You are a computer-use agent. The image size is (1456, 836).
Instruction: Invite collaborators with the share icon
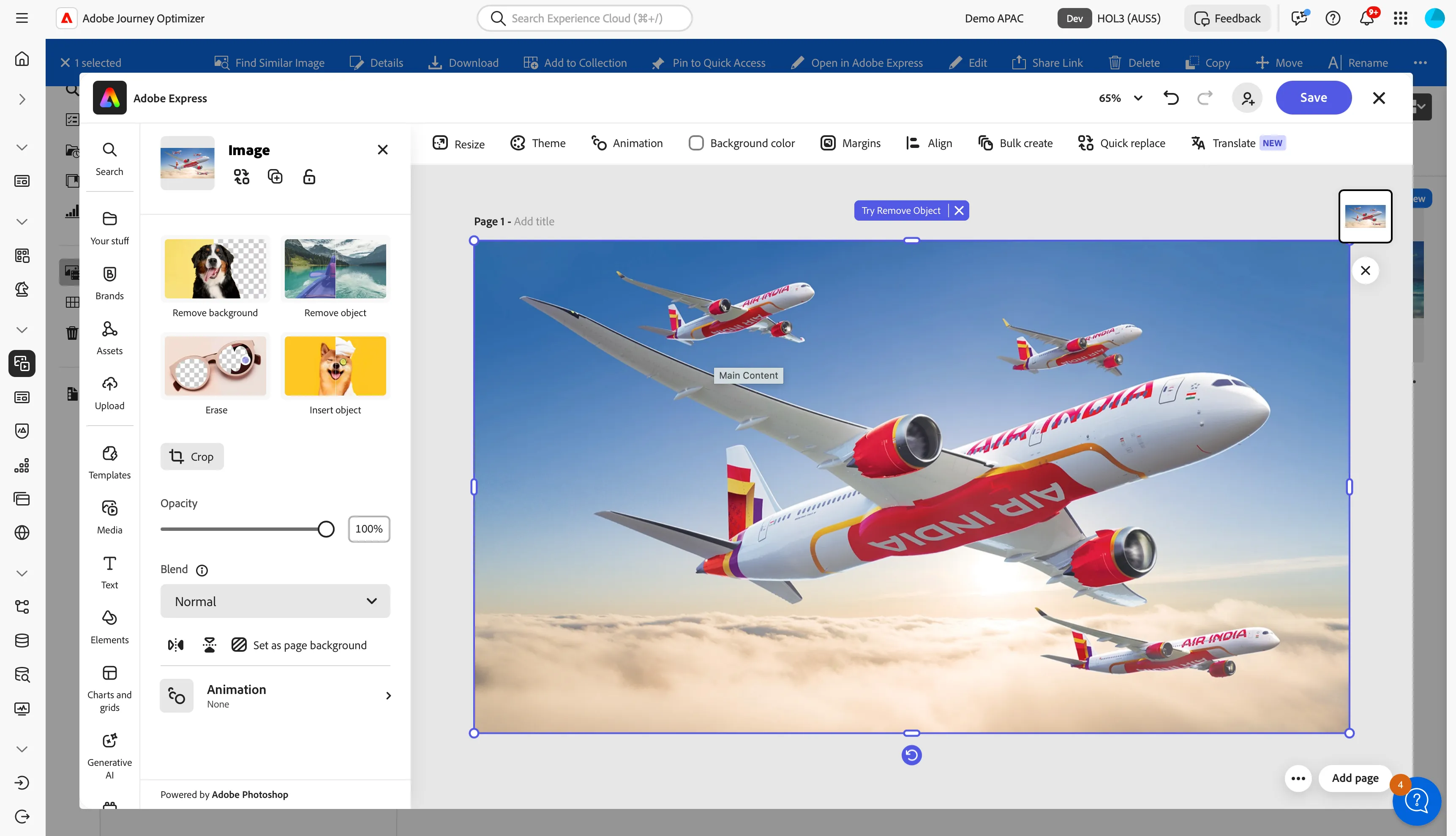click(x=1247, y=98)
